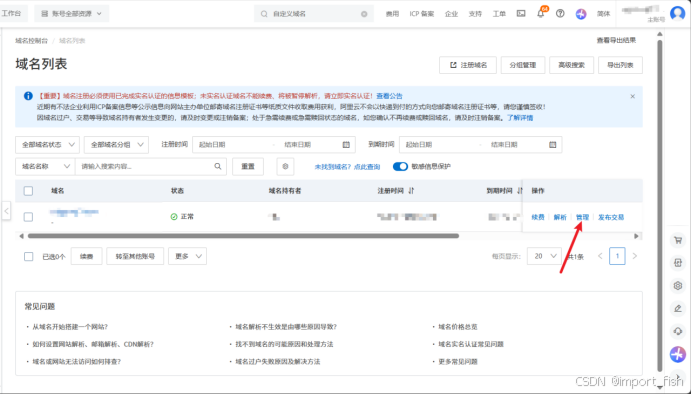Click the batch Renew button below table
The image size is (691, 395).
[86, 256]
